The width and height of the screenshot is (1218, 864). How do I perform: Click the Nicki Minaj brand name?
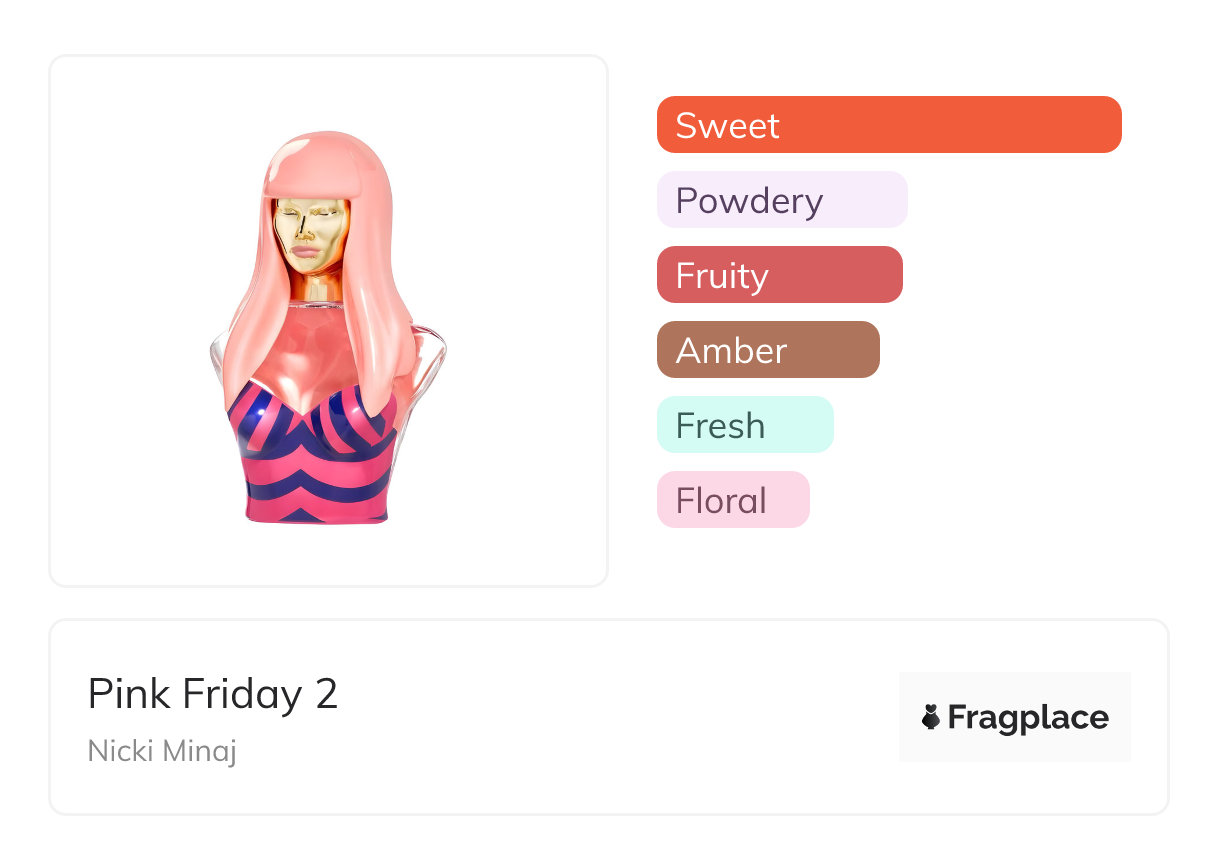[162, 750]
